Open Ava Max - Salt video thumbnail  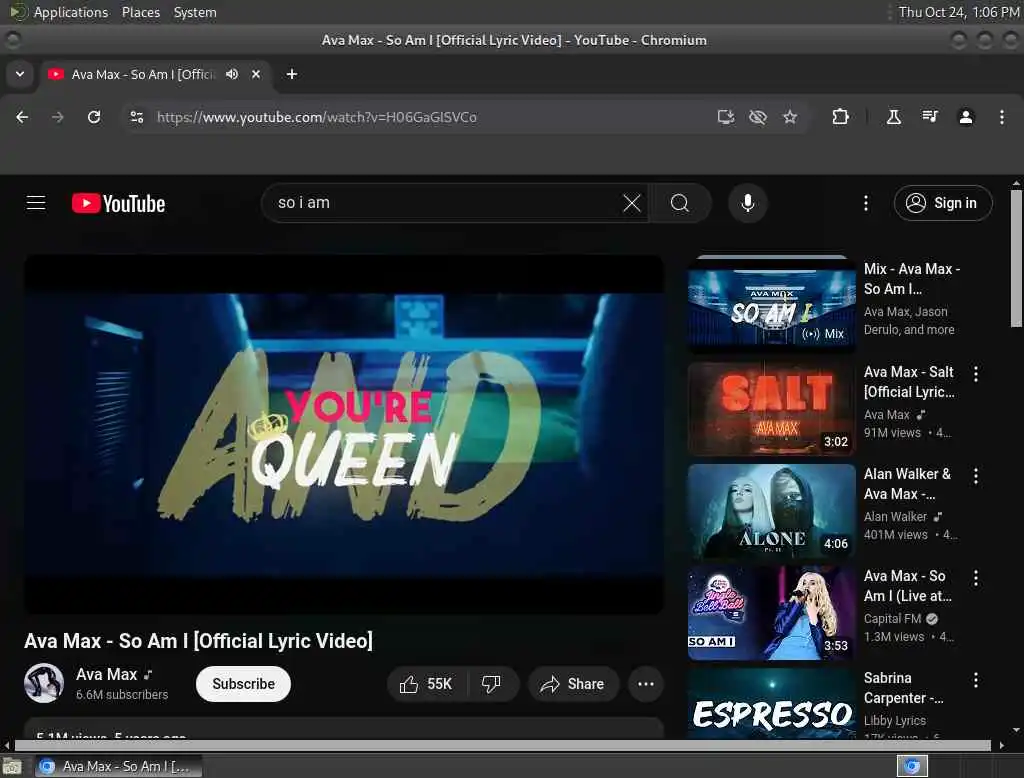pyautogui.click(x=771, y=409)
